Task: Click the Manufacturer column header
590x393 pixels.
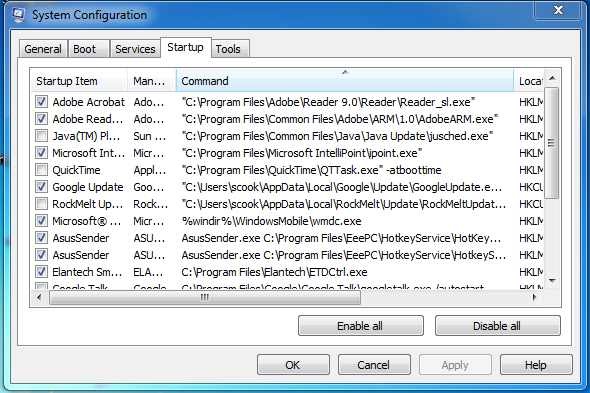Action: coord(152,81)
